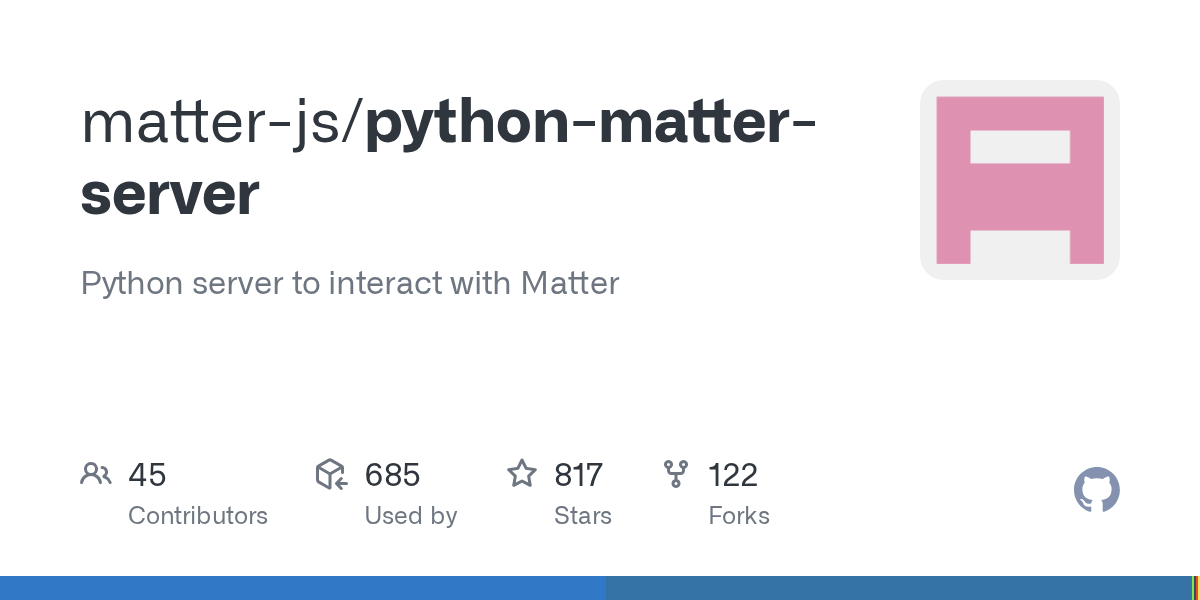Click the 45 contributors count

(x=147, y=475)
